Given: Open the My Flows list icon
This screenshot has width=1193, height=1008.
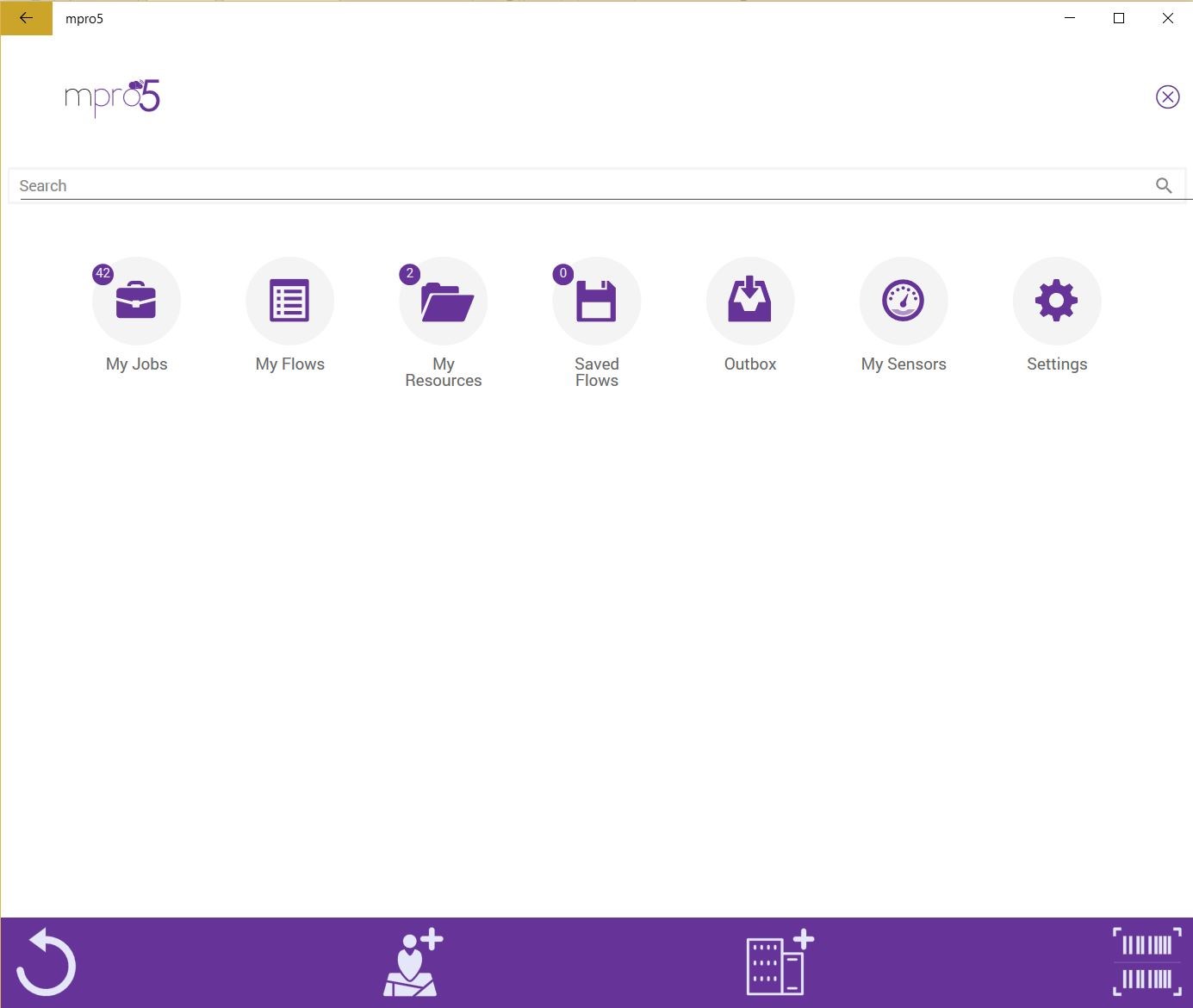Looking at the screenshot, I should click(x=289, y=301).
